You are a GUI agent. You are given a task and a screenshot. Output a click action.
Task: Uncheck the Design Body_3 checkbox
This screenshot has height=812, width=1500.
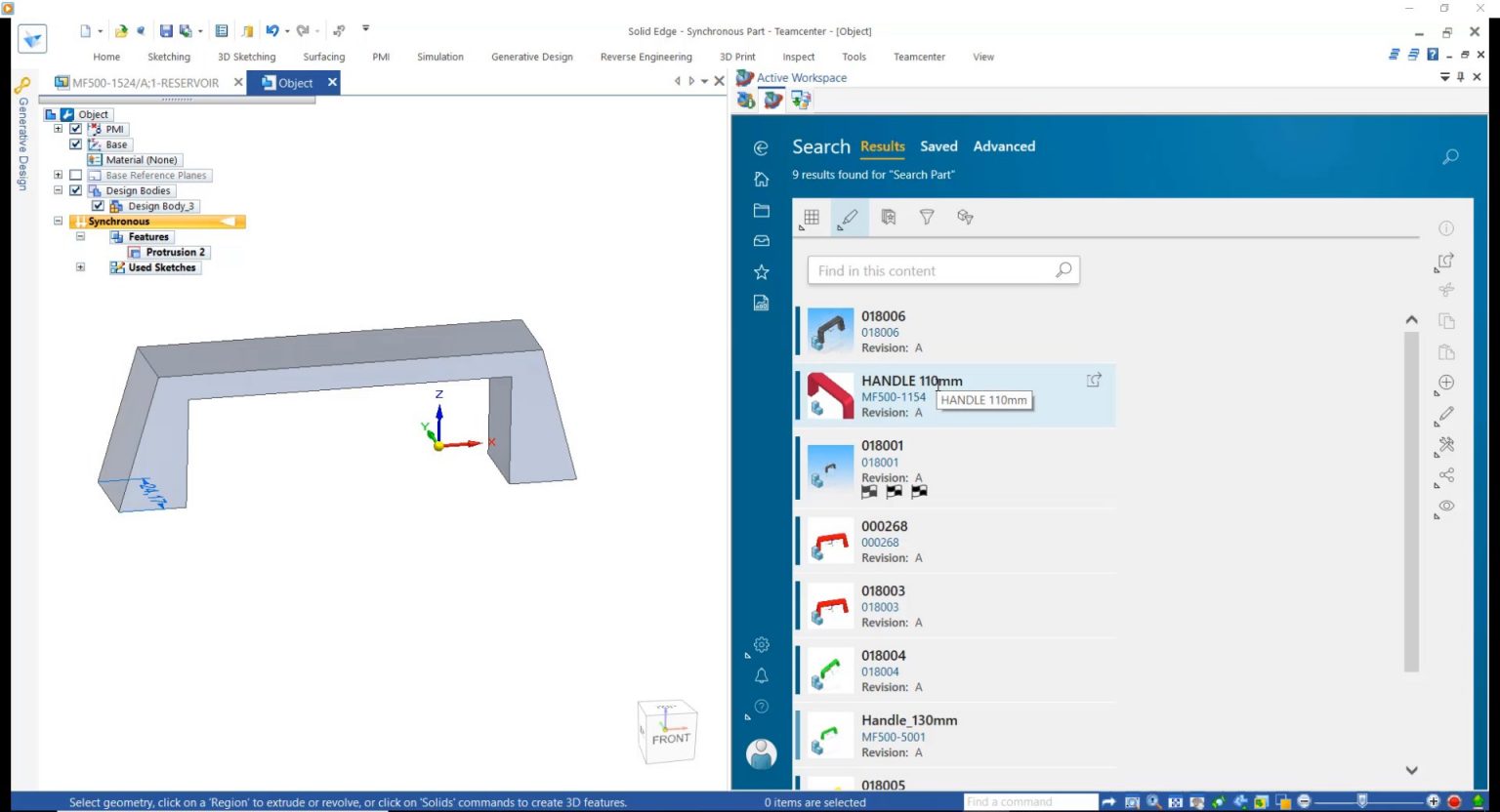(x=98, y=206)
